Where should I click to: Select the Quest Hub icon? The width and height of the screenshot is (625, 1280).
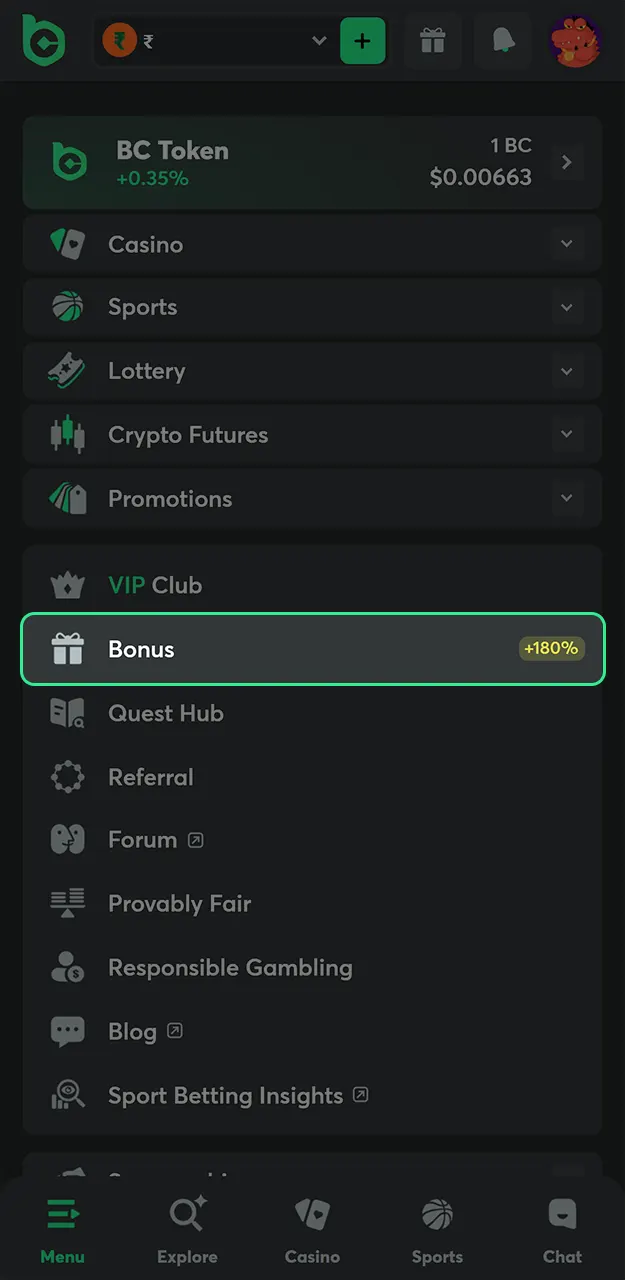67,712
